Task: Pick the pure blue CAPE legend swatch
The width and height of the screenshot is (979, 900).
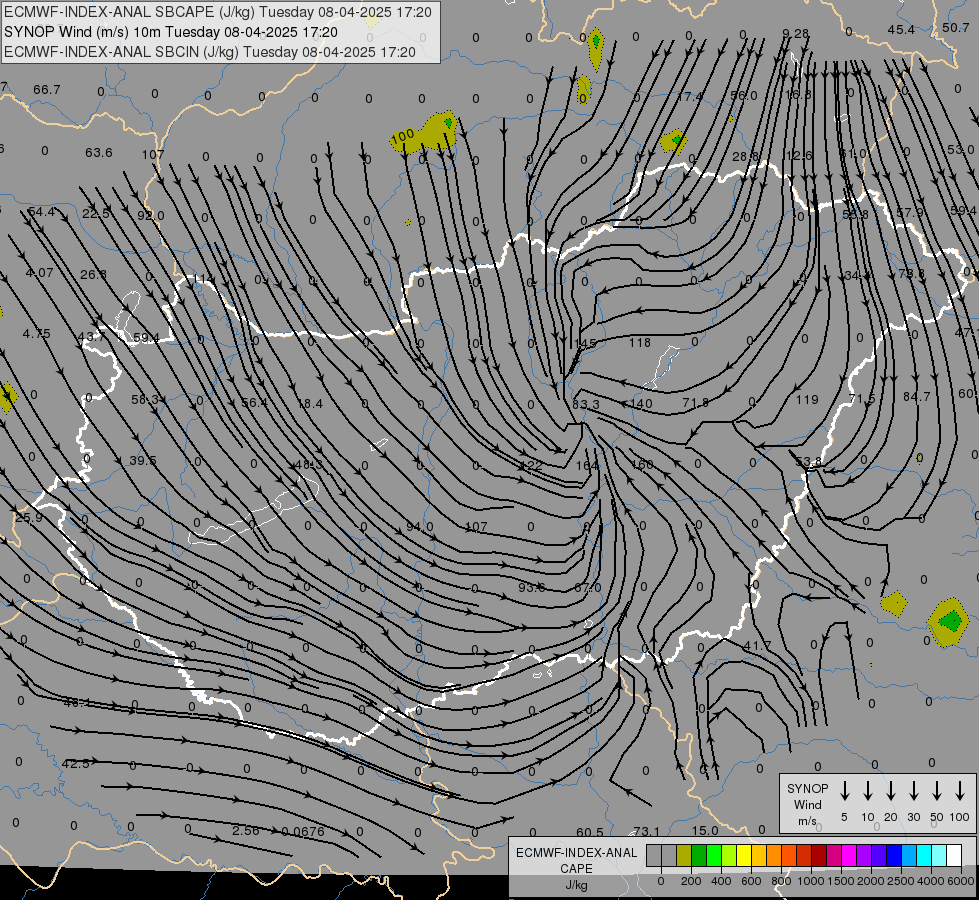Action: coord(893,856)
